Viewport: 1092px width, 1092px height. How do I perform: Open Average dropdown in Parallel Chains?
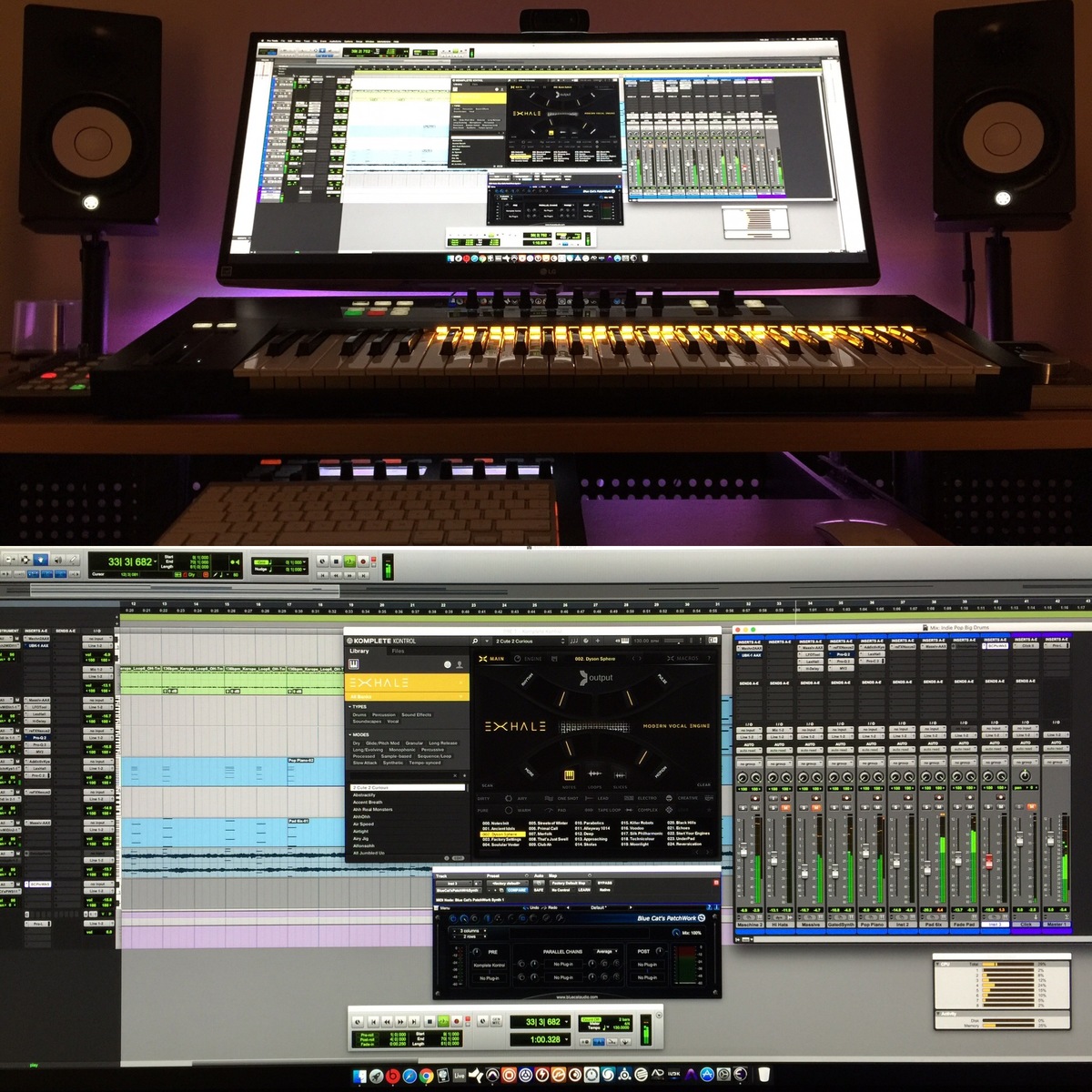606,951
